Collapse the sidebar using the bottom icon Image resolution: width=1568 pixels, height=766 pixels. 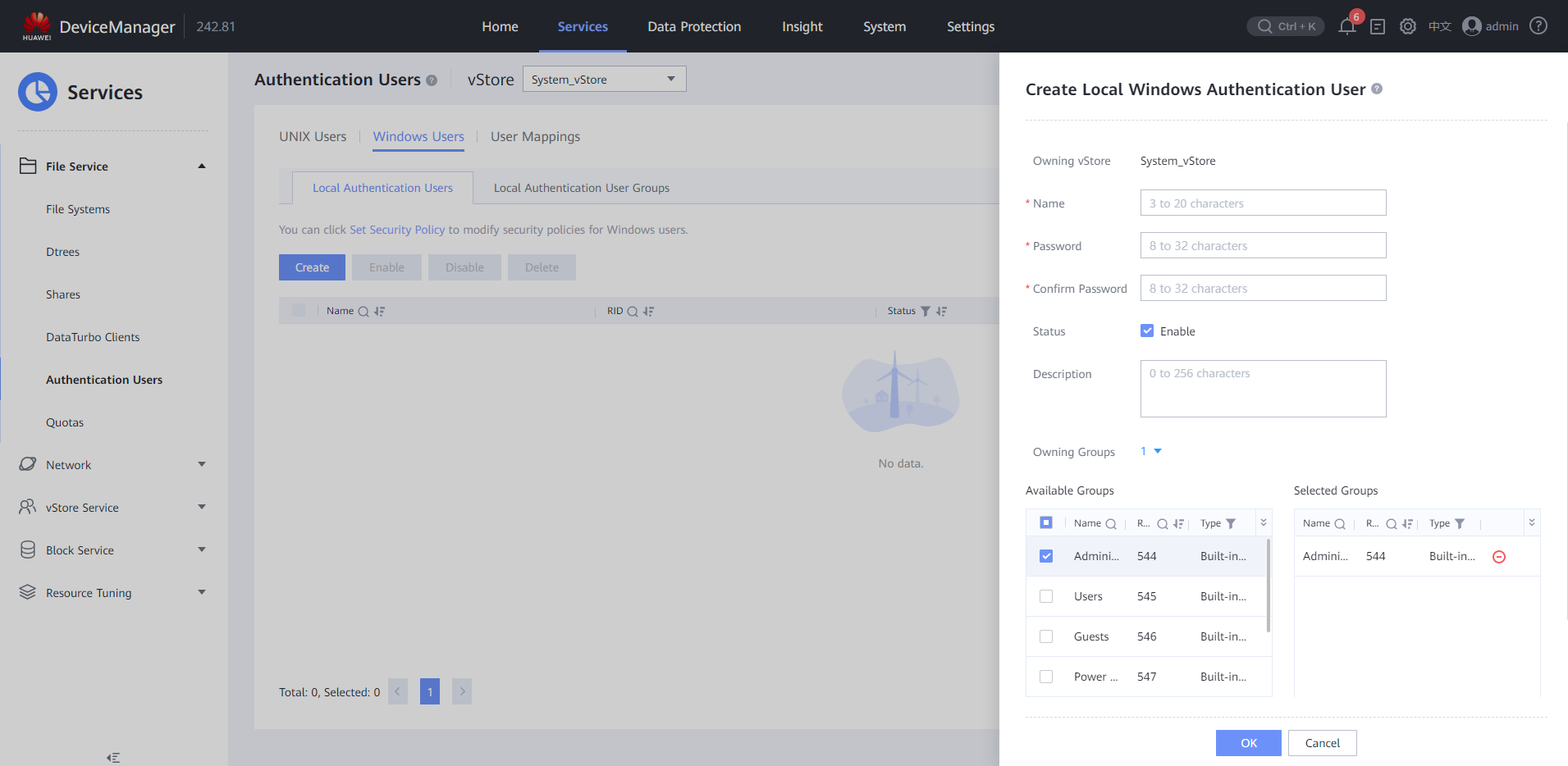pos(113,757)
